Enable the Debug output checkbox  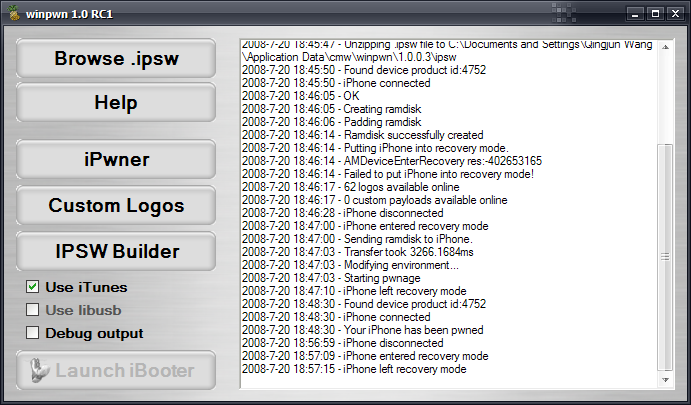click(32, 333)
